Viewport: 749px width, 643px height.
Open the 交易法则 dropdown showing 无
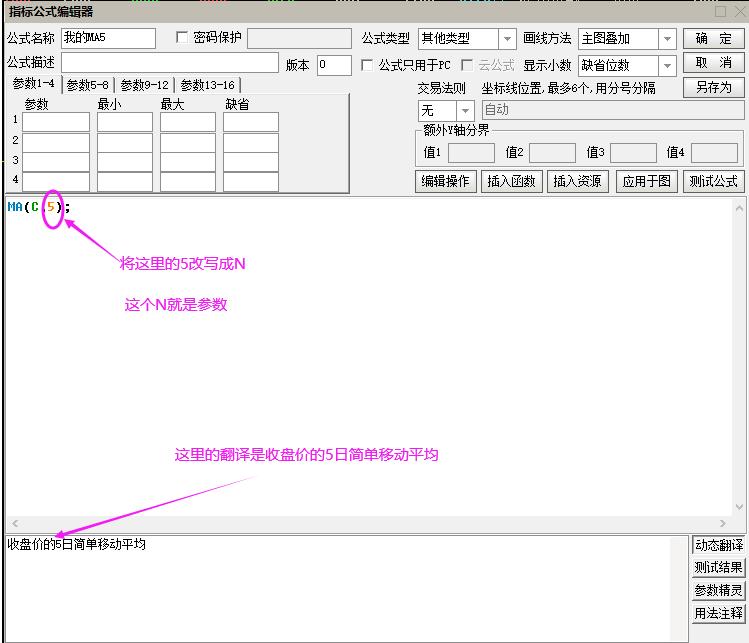pyautogui.click(x=446, y=111)
